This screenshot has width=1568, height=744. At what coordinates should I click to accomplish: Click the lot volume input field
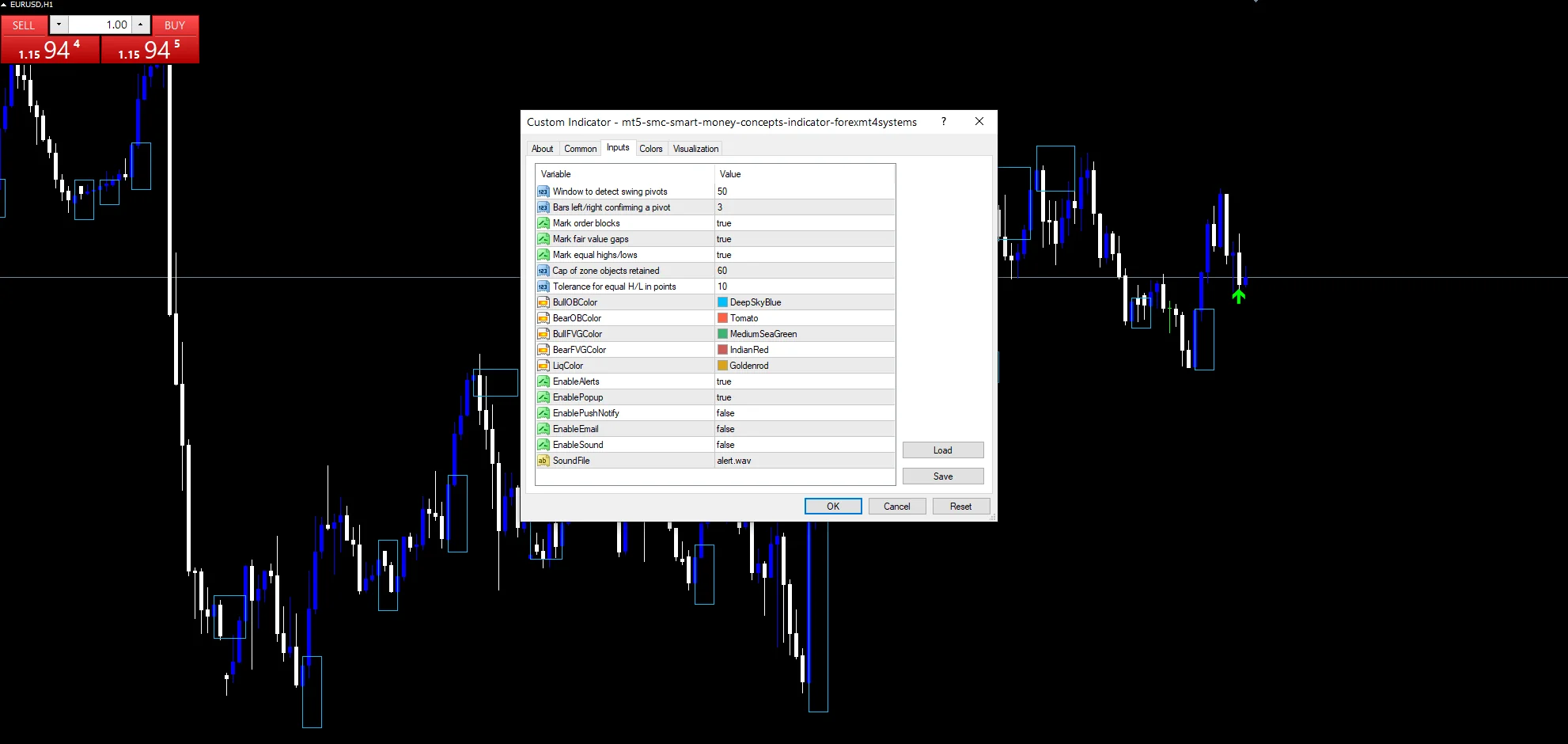click(100, 25)
